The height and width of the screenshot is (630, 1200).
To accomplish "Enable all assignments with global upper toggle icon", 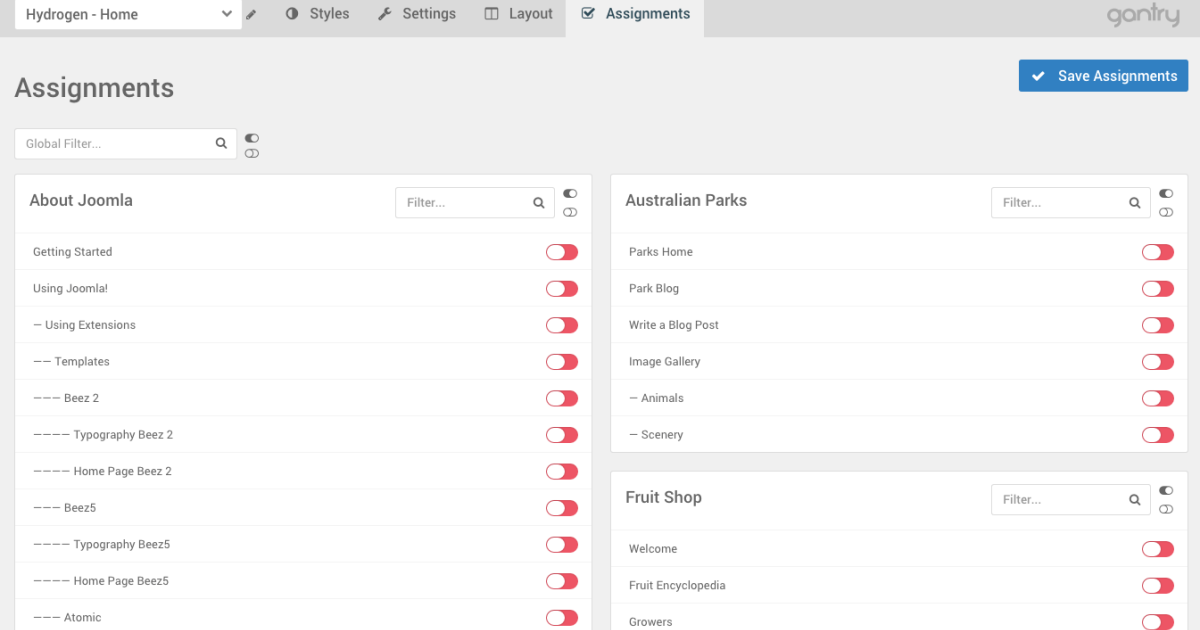I will pos(252,138).
